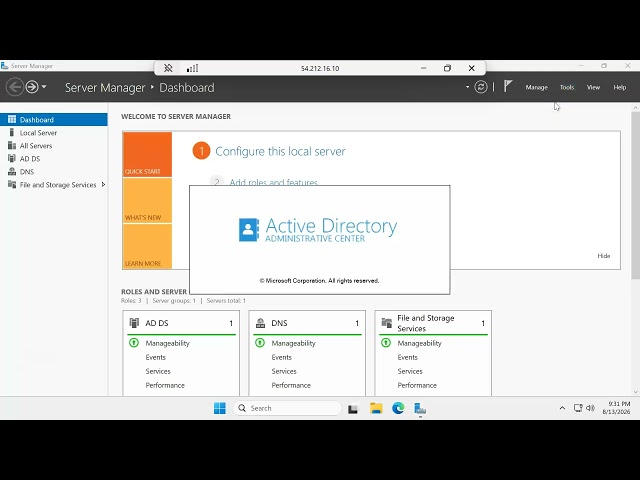Launch Microsoft Edge from taskbar
Screen dimensions: 640x480
tap(398, 408)
